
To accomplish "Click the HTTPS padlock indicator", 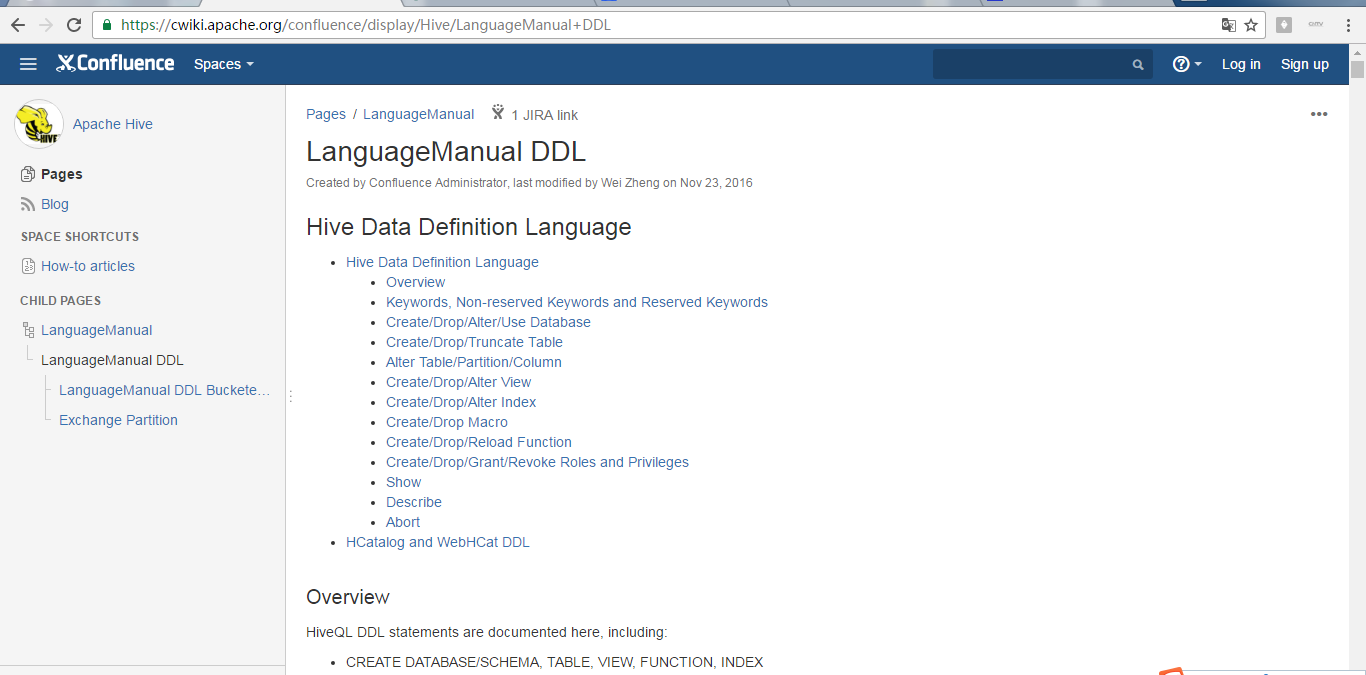I will pos(106,25).
